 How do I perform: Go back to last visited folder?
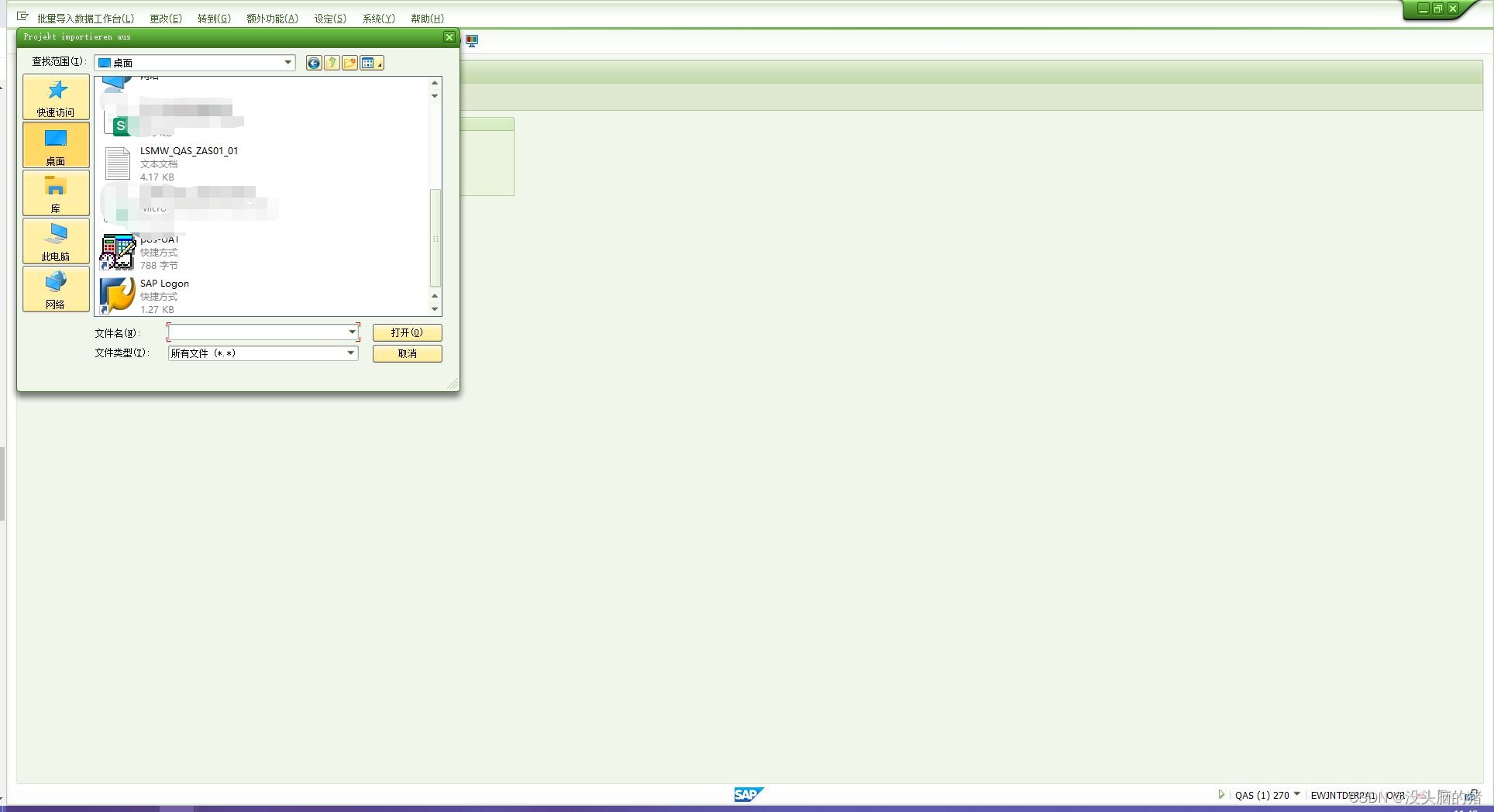pos(314,63)
